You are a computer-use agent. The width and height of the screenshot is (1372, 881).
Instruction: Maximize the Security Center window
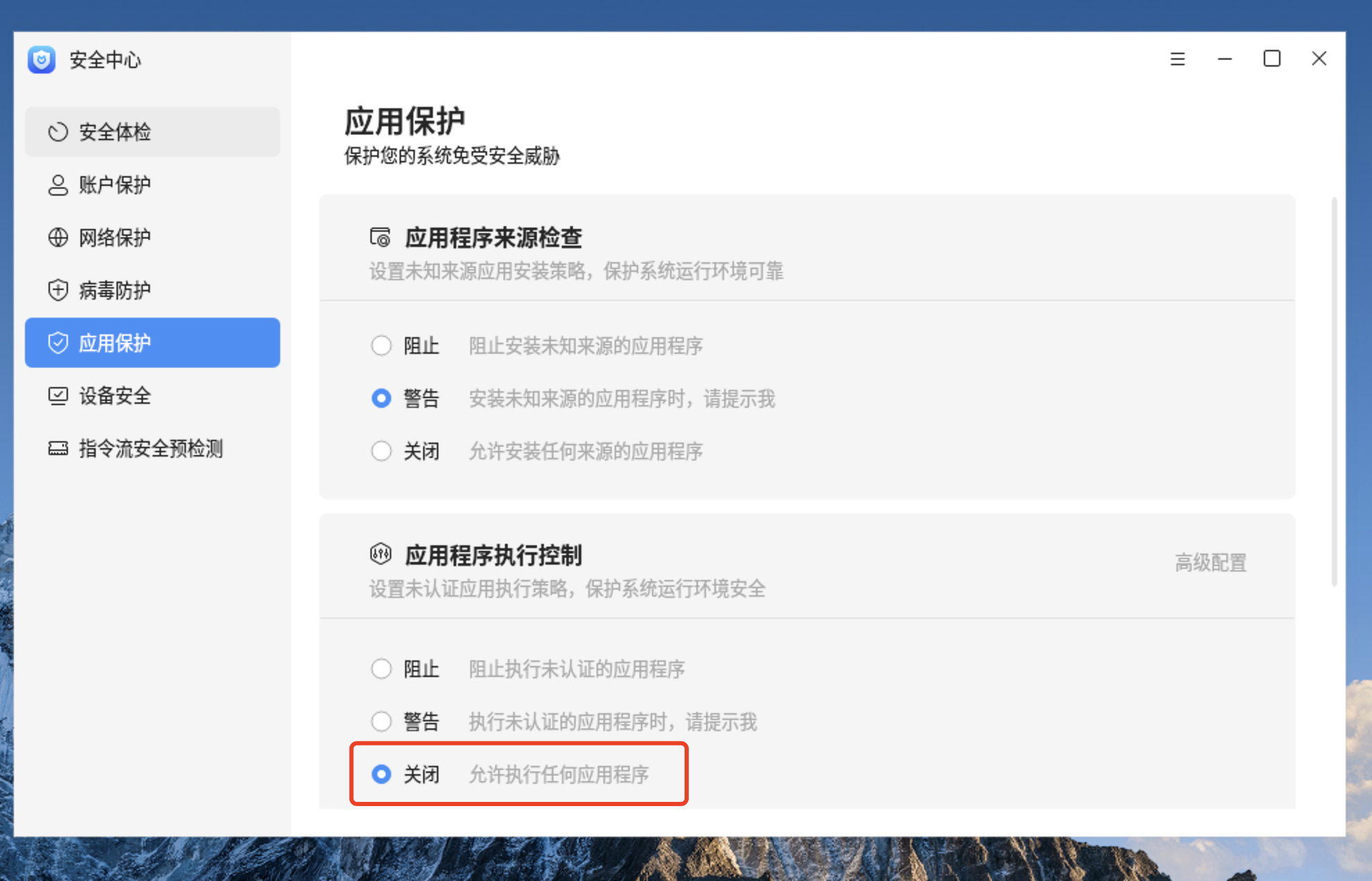click(1271, 59)
